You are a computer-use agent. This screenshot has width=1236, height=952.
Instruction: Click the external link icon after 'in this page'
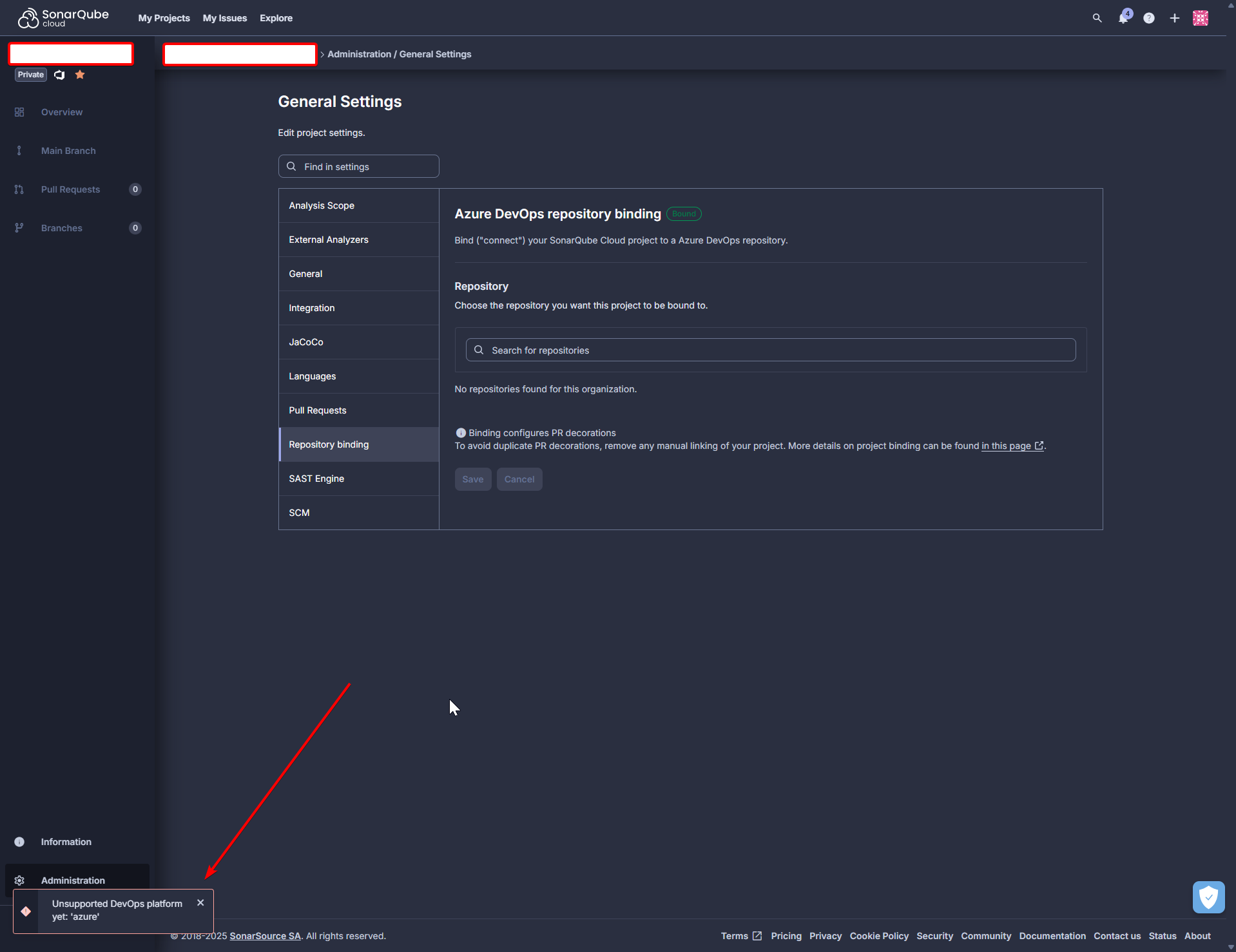click(x=1039, y=446)
